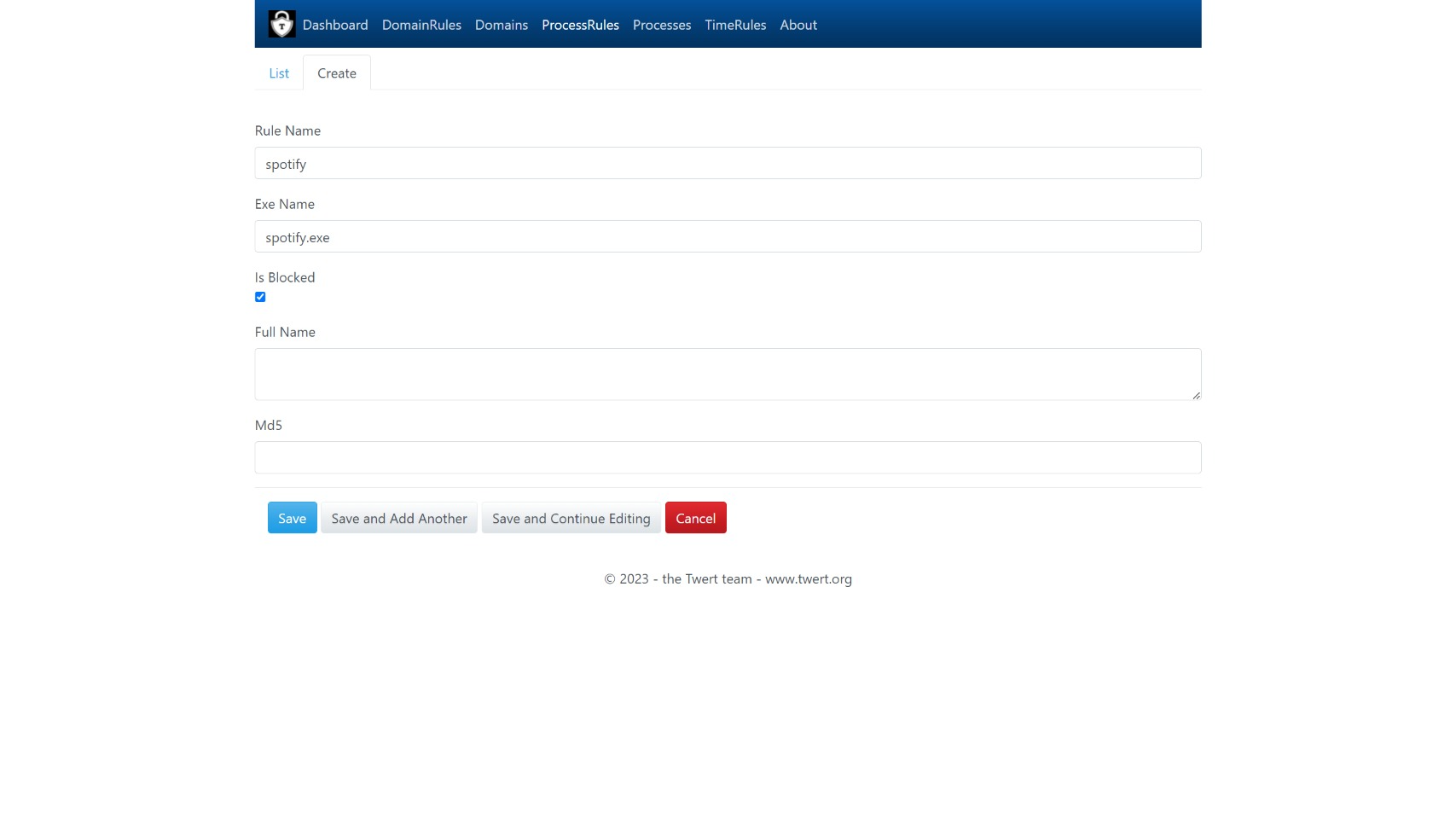The image size is (1456, 819).
Task: Click the blue Save button
Action: pos(293,518)
